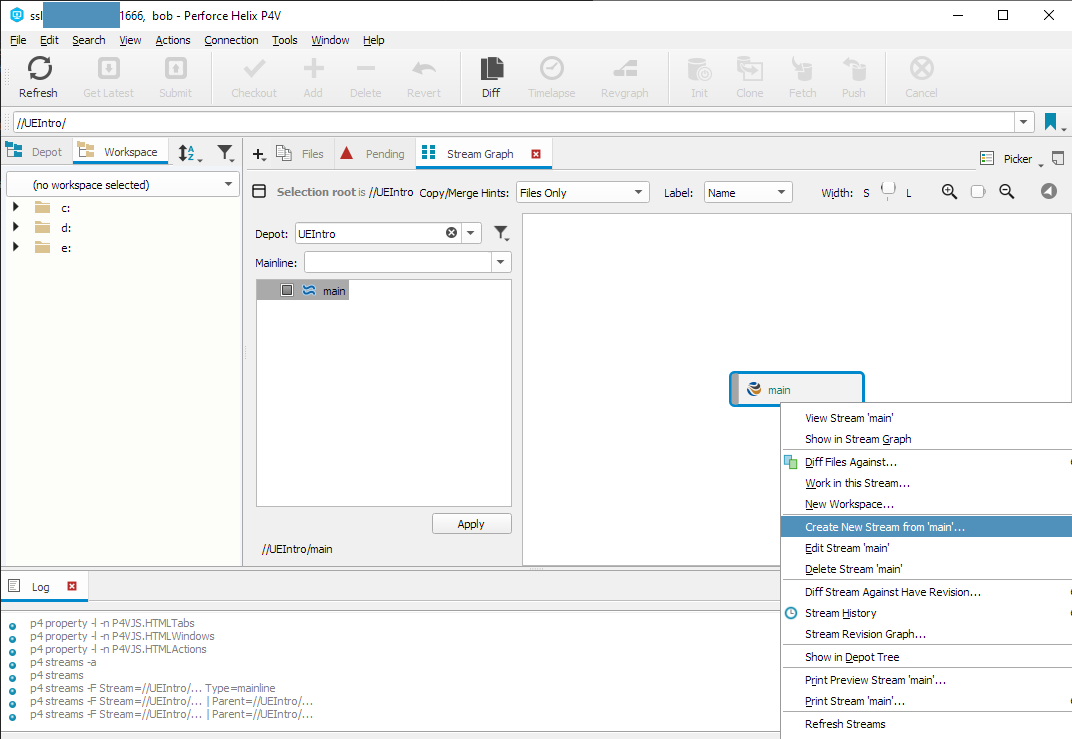1072x739 pixels.
Task: Expand the c: drive tree node
Action: tap(16, 207)
